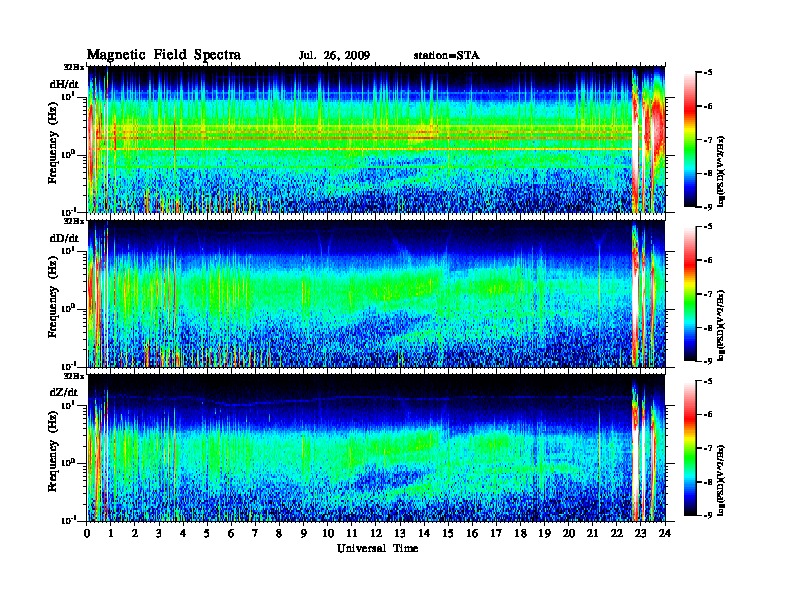Click the "32Hz" label above the dD/dt panel
This screenshot has height=612, width=792.
(x=73, y=221)
